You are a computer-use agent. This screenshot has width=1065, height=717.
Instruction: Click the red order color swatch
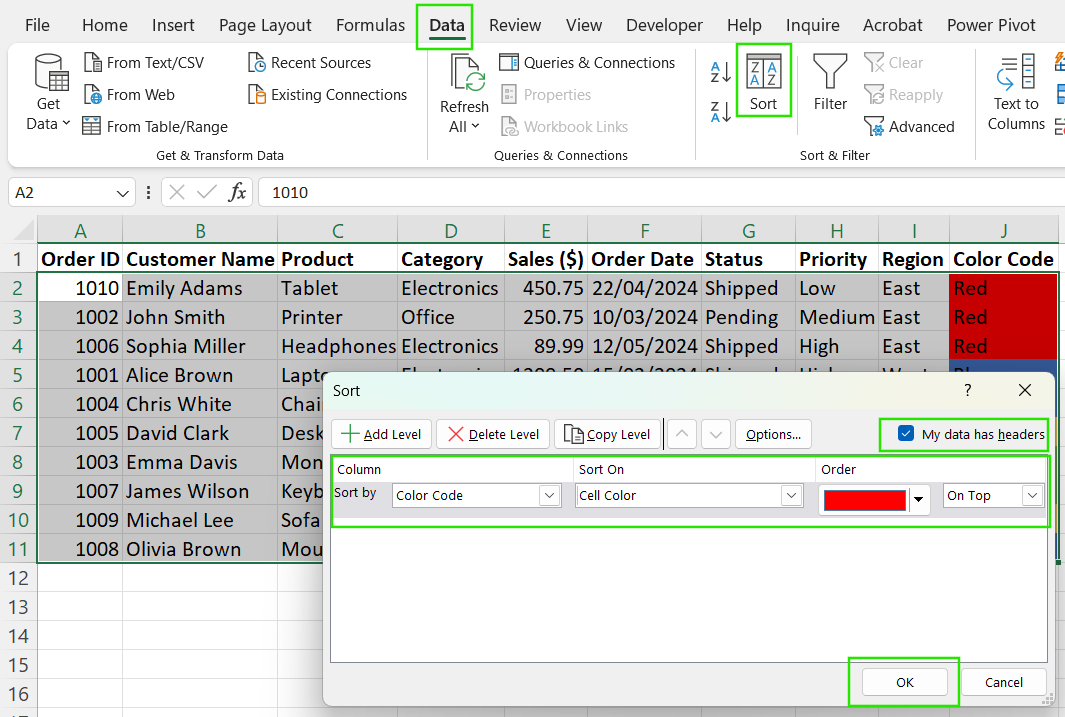coord(865,500)
